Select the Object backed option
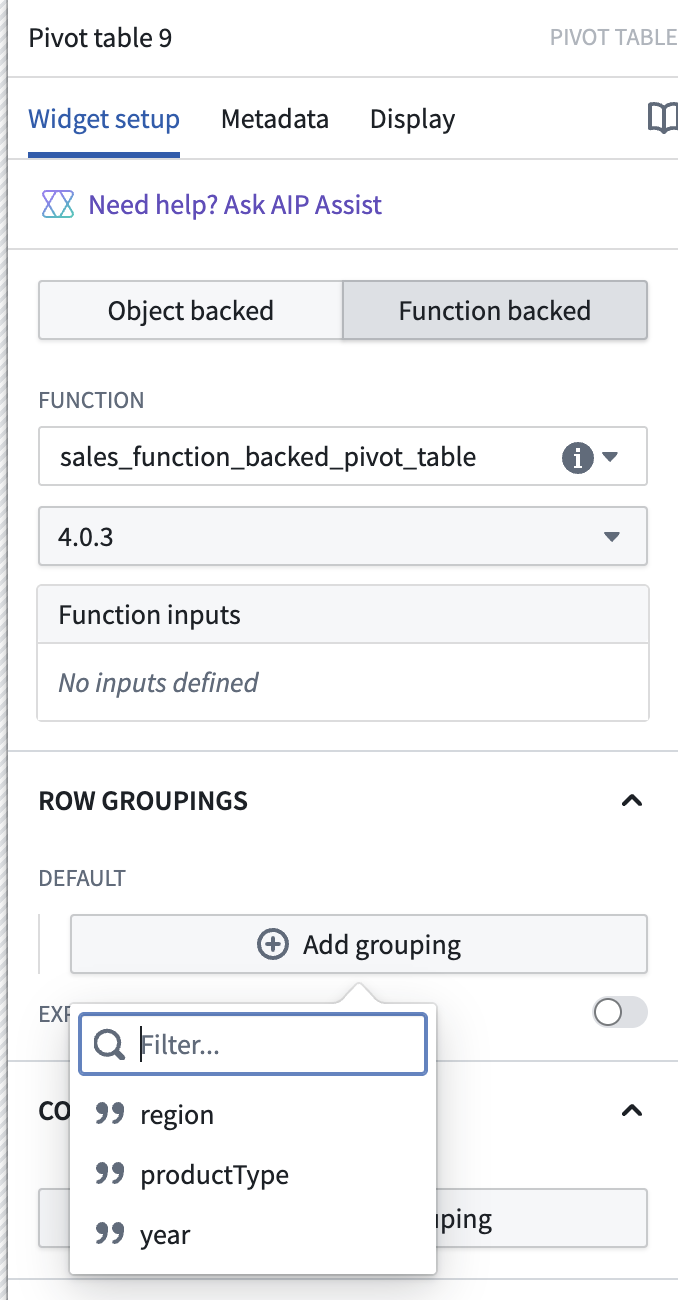678x1300 pixels. pyautogui.click(x=191, y=310)
